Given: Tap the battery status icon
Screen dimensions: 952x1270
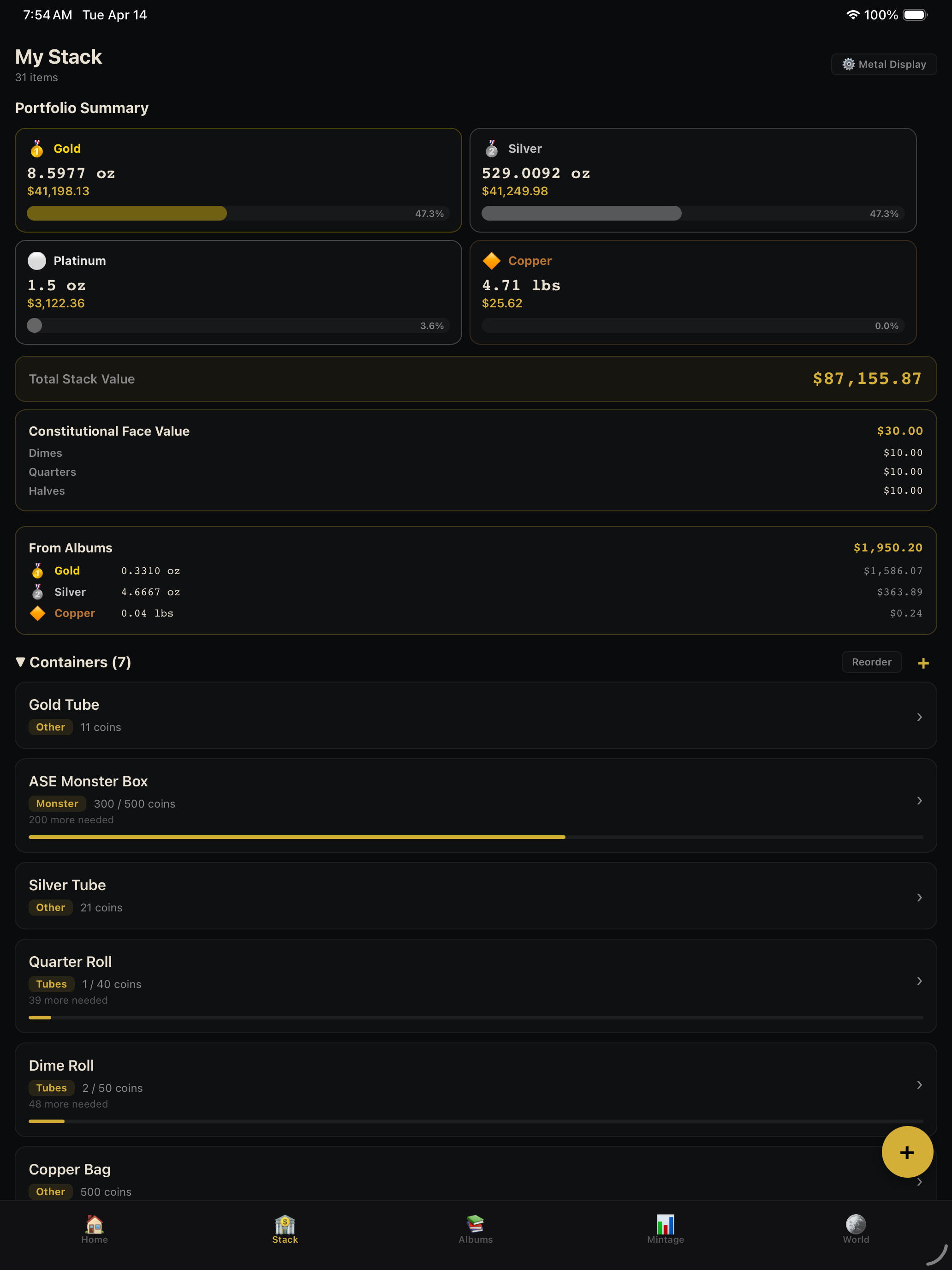Looking at the screenshot, I should (915, 15).
